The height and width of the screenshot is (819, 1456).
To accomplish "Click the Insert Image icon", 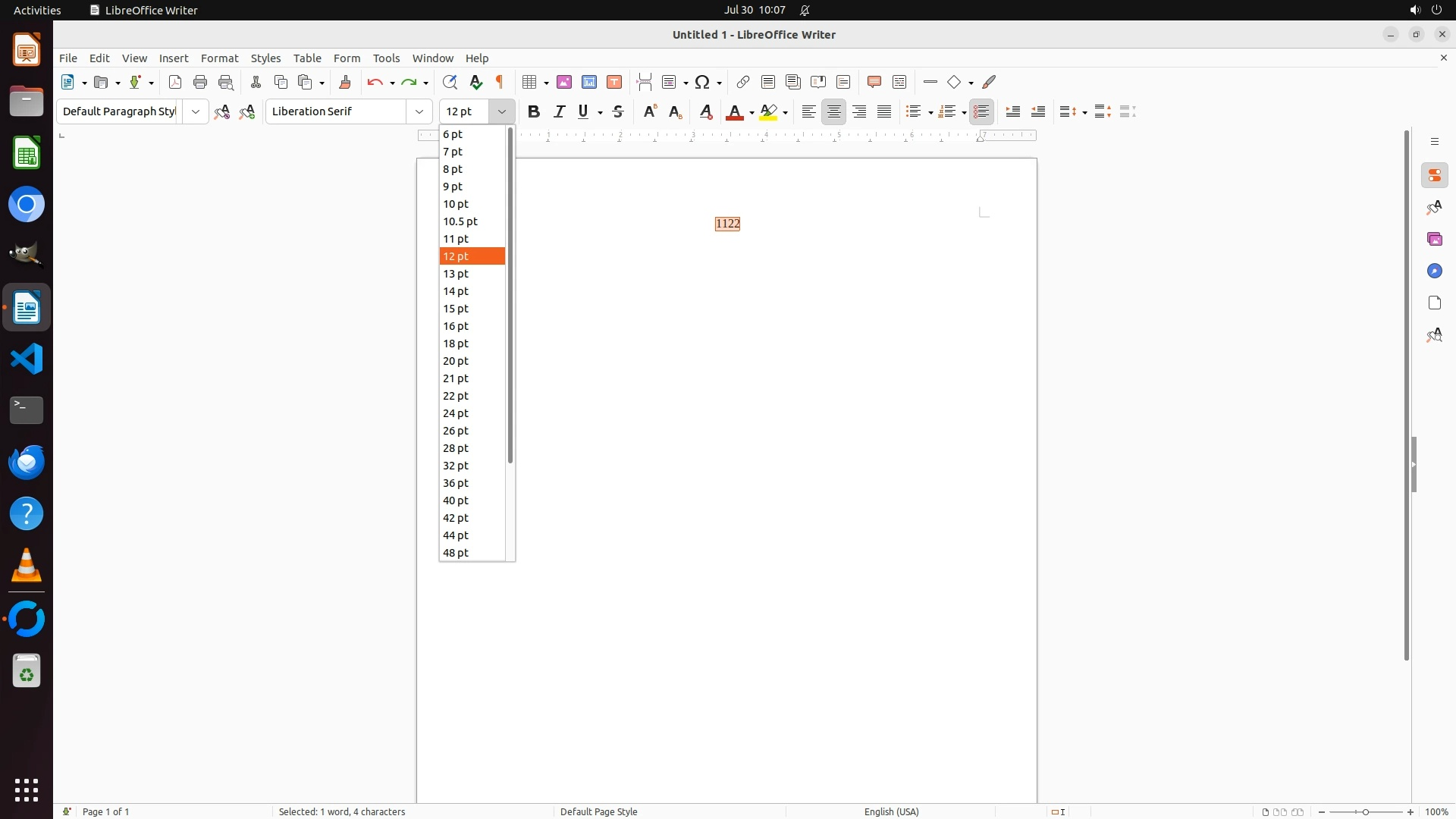I will 564,82.
